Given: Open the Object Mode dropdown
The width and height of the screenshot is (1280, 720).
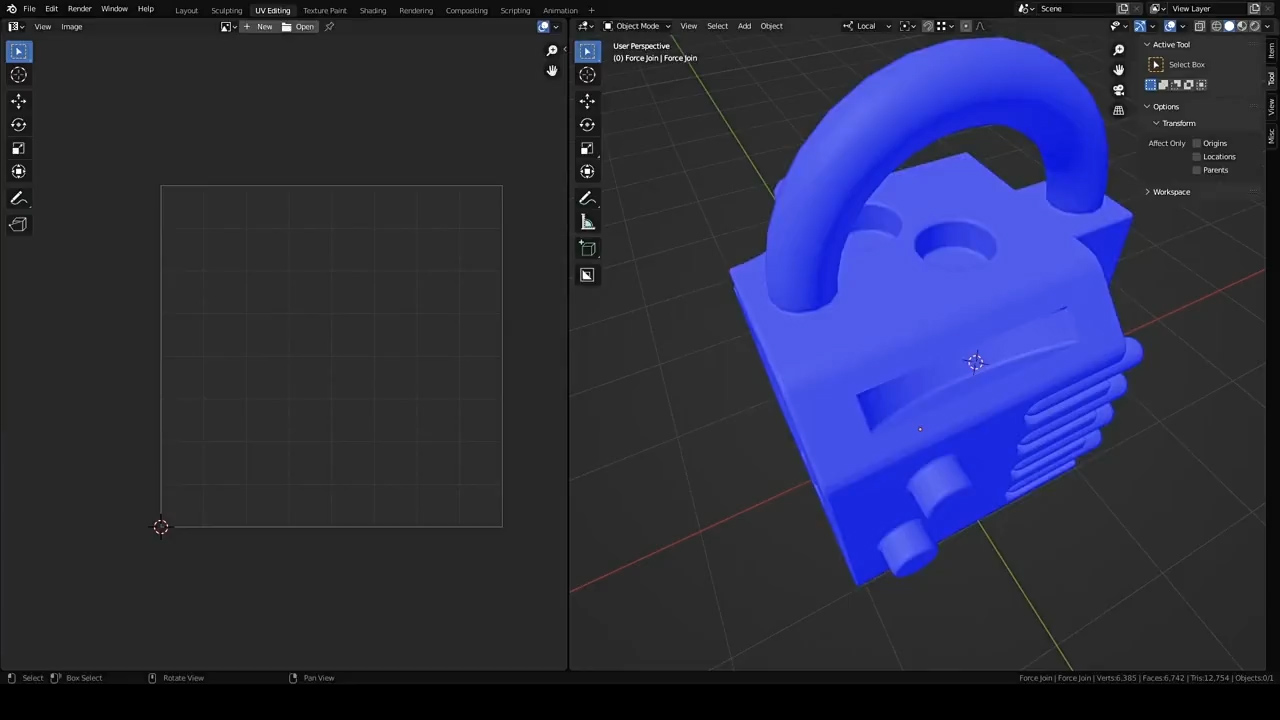Looking at the screenshot, I should tap(637, 26).
